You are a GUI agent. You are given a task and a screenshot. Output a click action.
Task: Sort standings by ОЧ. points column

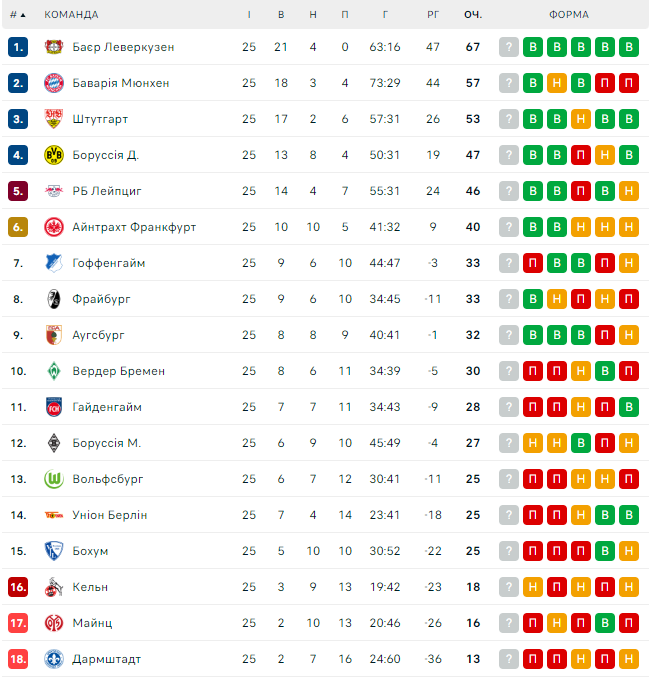click(472, 15)
